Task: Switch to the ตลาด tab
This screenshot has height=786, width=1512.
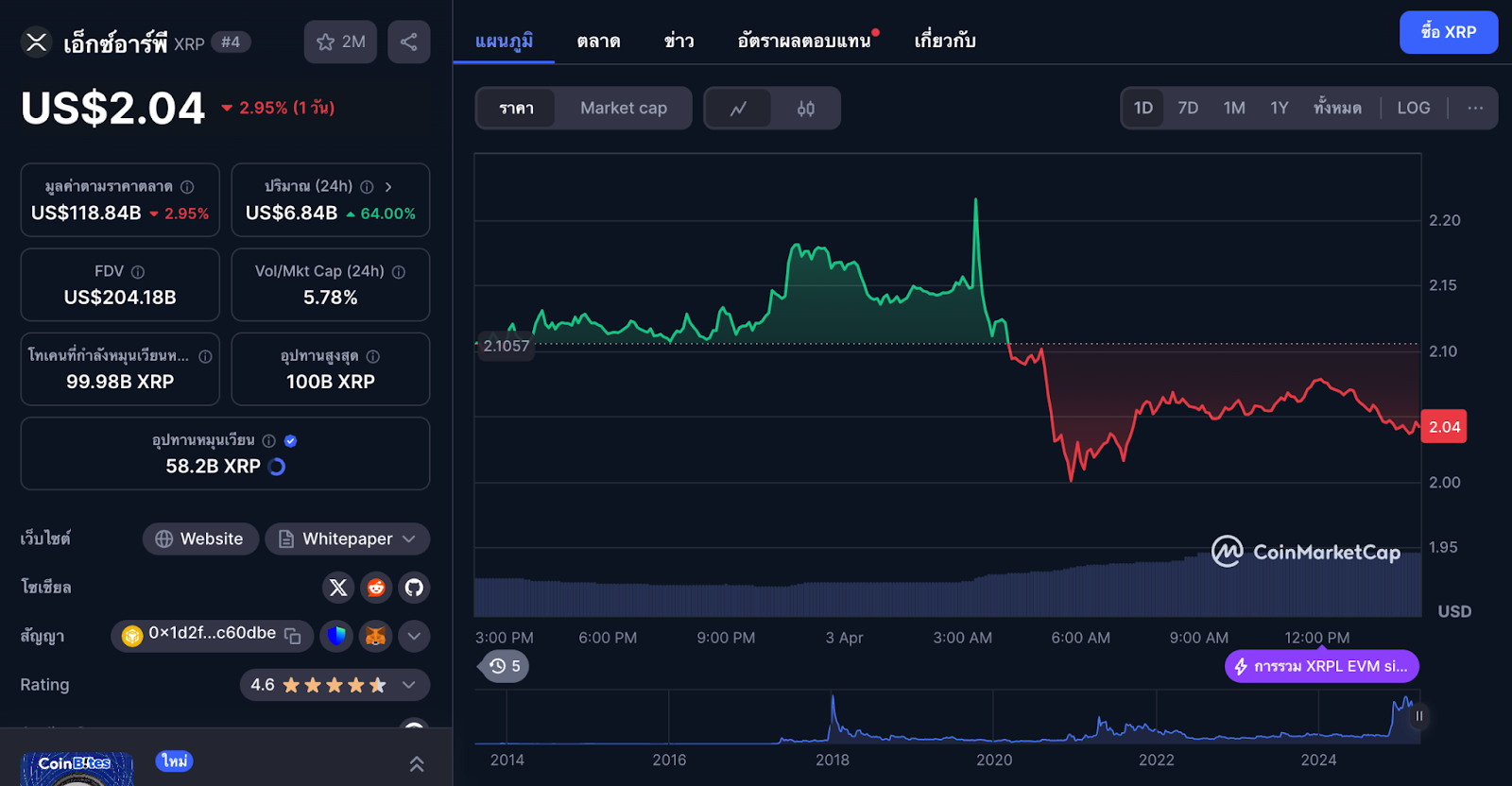Action: 598,41
